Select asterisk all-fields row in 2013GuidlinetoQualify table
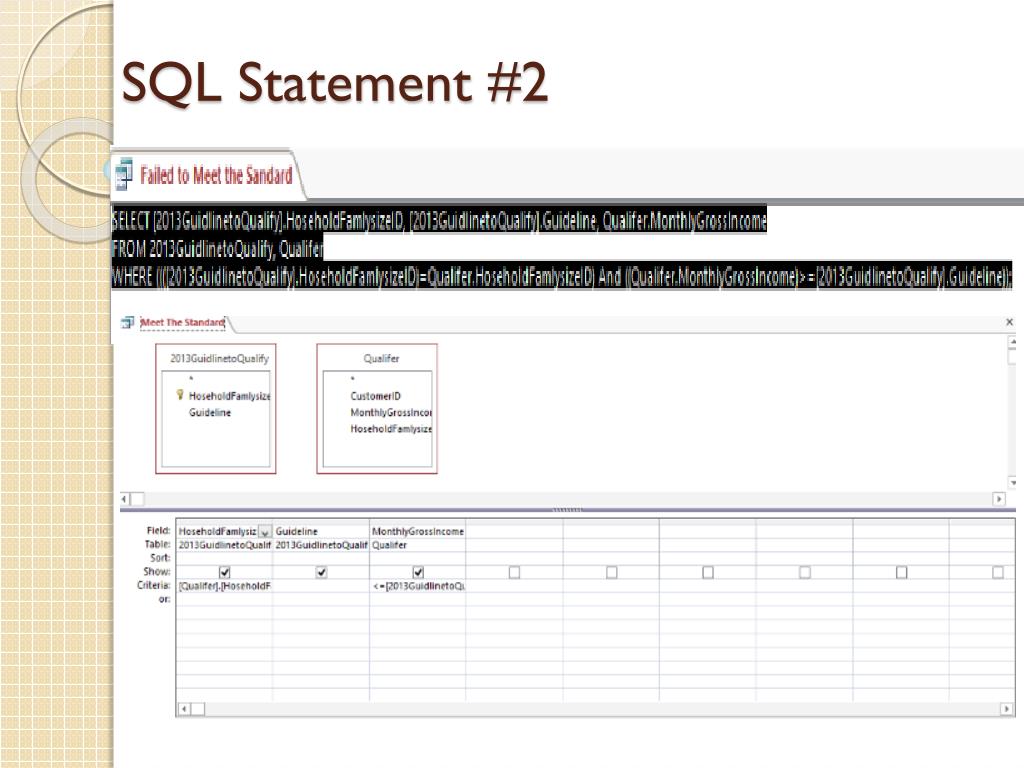Image resolution: width=1024 pixels, height=768 pixels. (191, 379)
